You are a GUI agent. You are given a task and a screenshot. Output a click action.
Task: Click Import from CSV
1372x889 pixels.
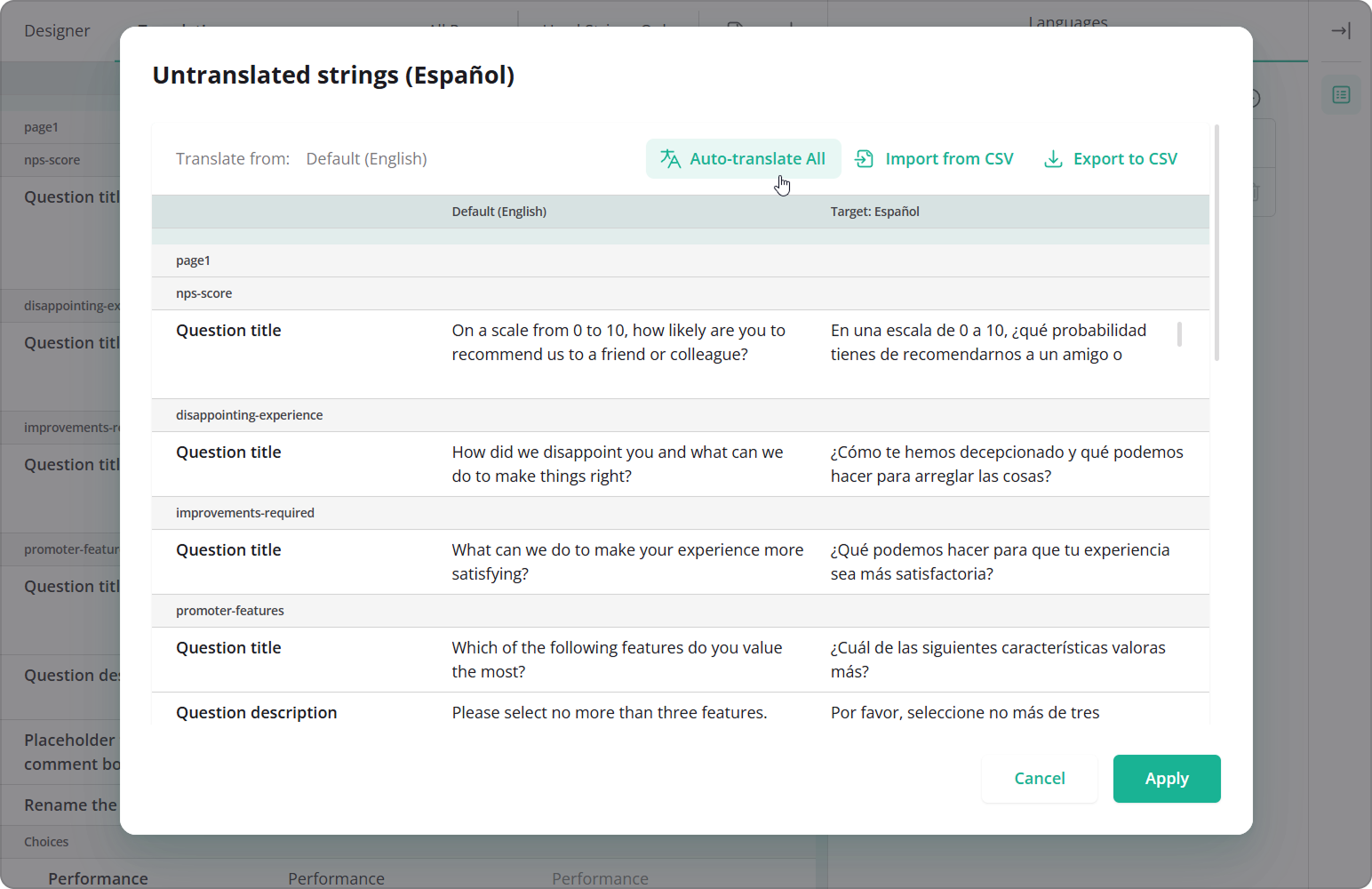[x=934, y=159]
